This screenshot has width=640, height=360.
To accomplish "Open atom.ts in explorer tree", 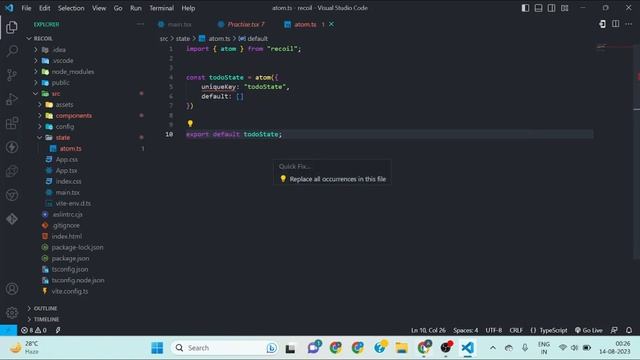I will click(x=70, y=149).
